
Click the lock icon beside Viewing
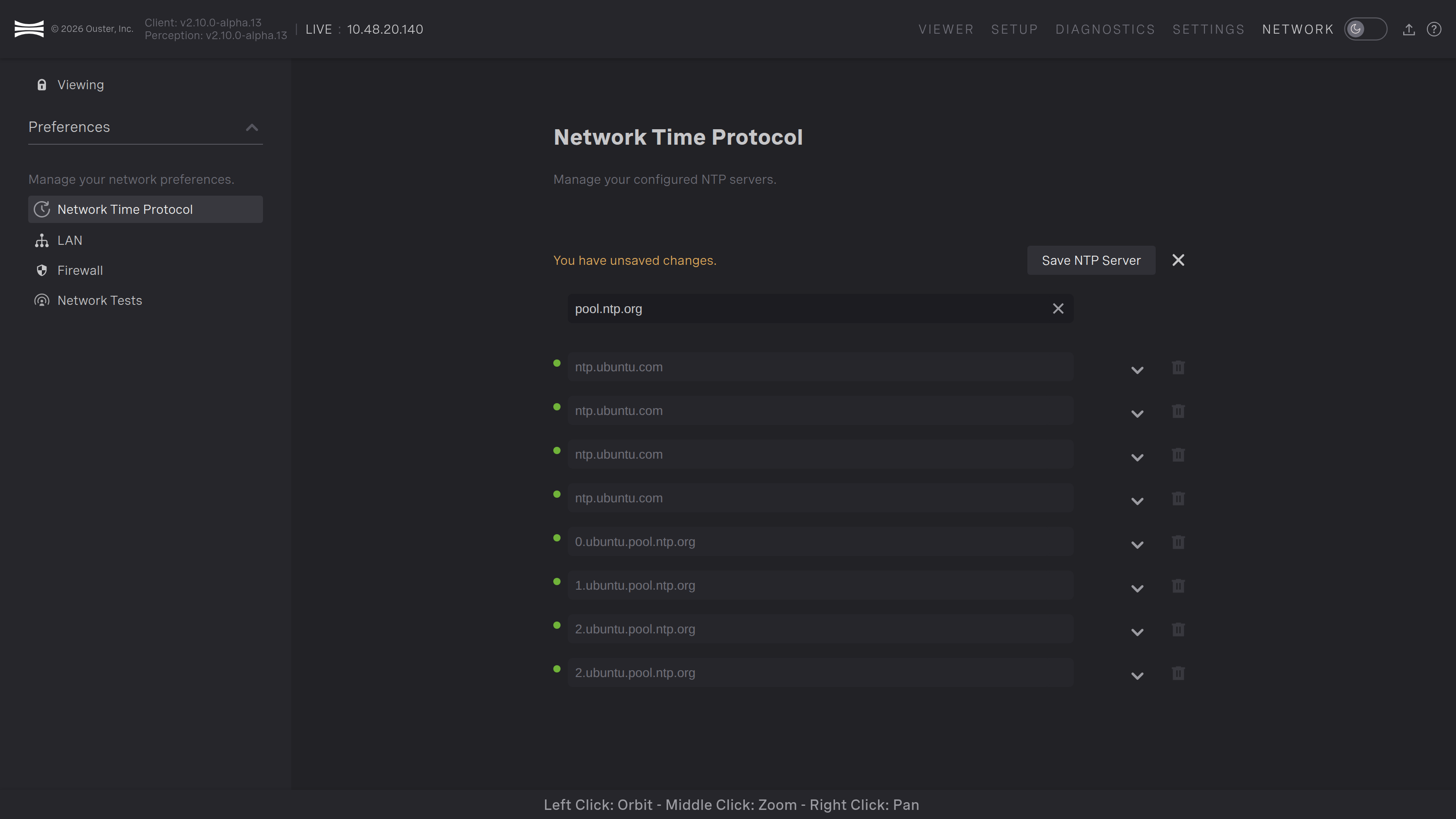(x=42, y=85)
